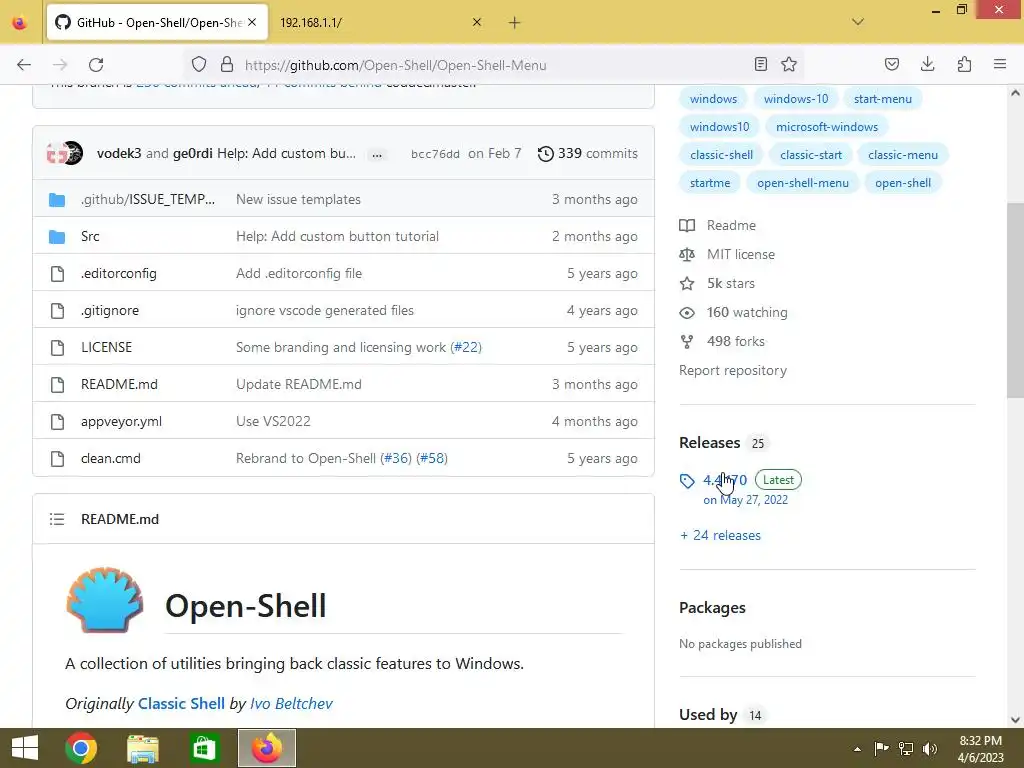
Task: Open the 339 commits history
Action: [588, 153]
